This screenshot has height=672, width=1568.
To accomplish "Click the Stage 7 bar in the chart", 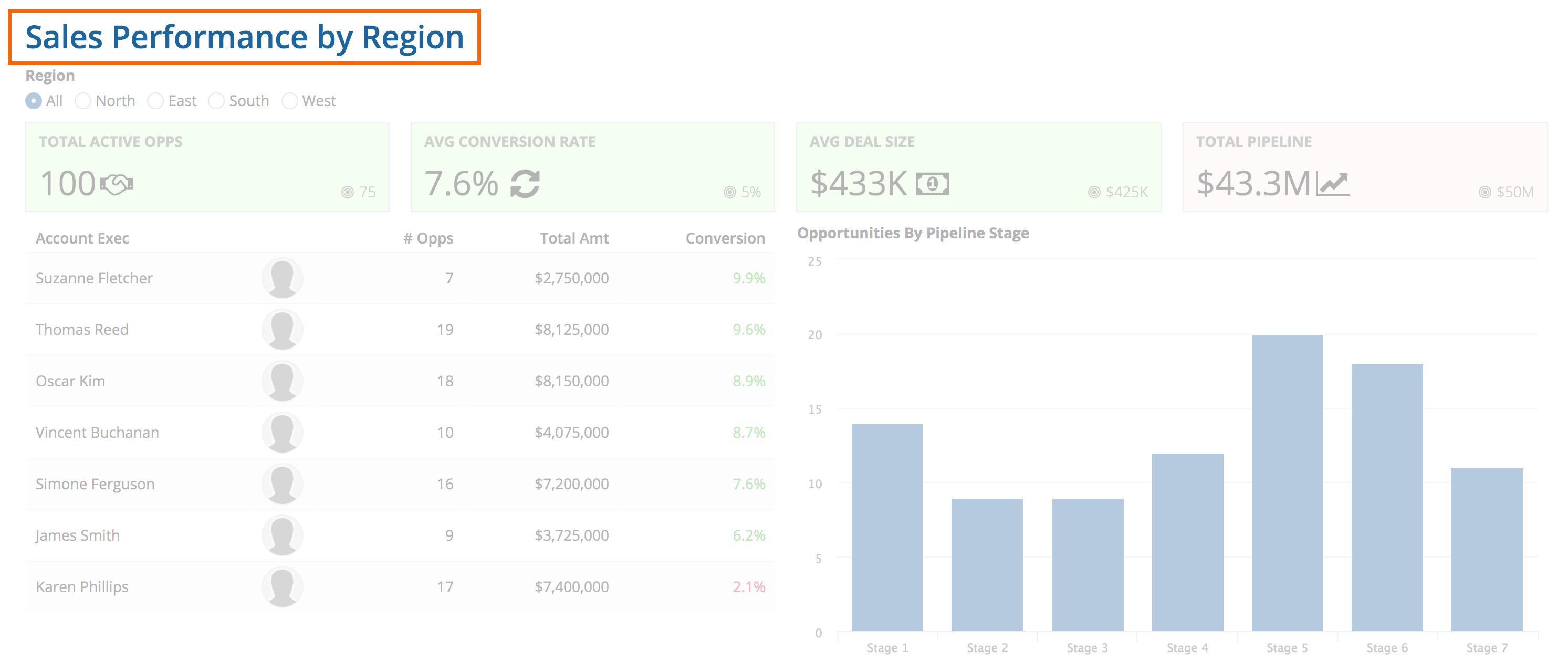I will [x=1487, y=550].
